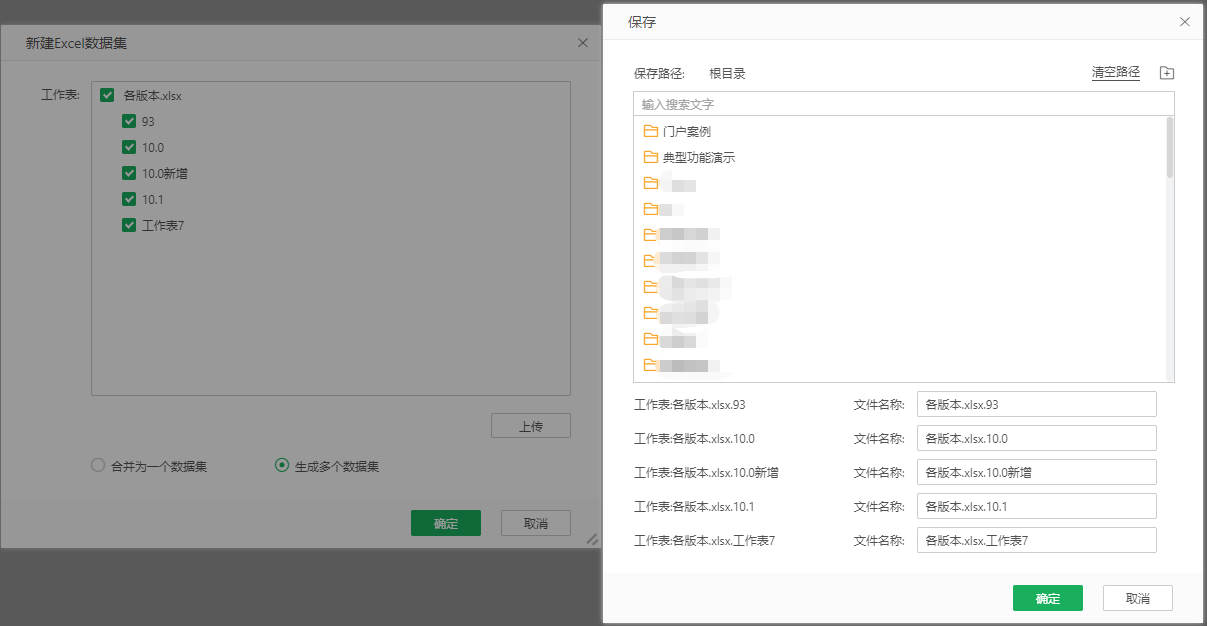Image resolution: width=1207 pixels, height=626 pixels.
Task: Confirm saving with 确定 in 保存 dialog
Action: [x=1048, y=598]
